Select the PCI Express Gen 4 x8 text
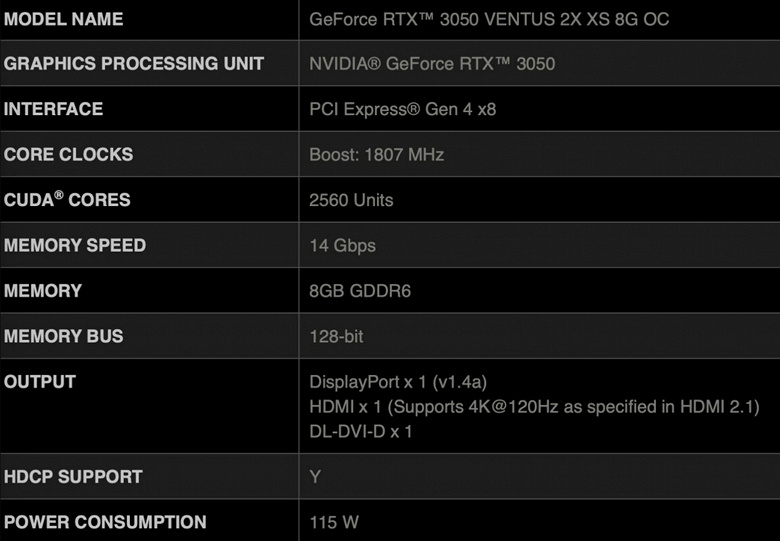This screenshot has width=780, height=541. click(x=403, y=109)
